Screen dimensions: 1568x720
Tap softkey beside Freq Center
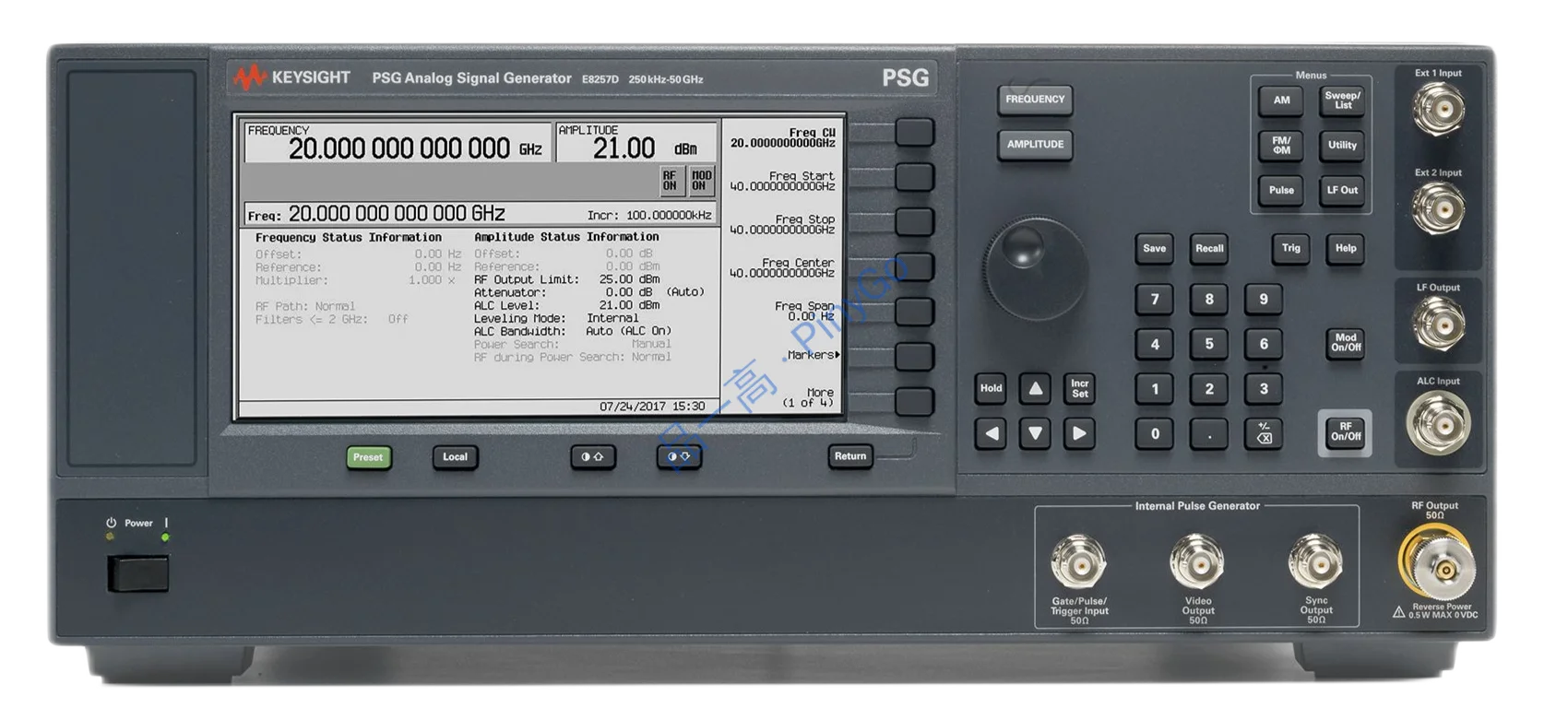point(914,266)
